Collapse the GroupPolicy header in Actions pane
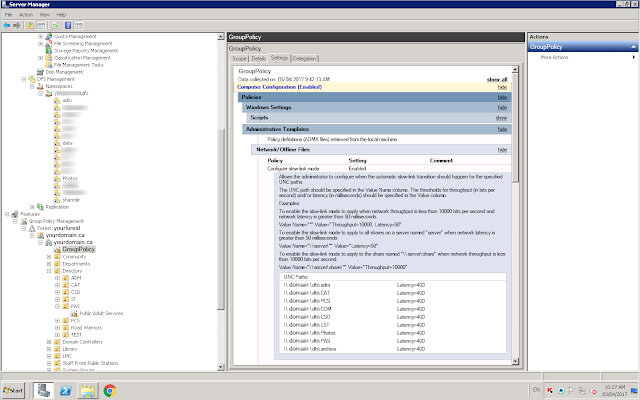640x400 pixels. (633, 47)
